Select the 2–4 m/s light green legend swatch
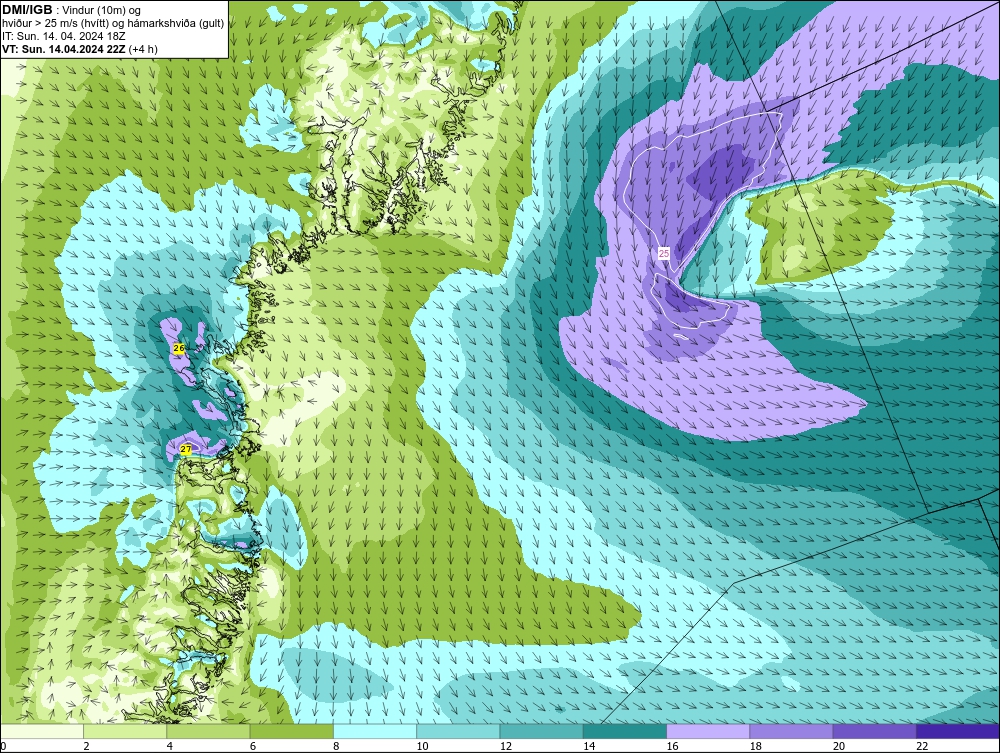The height and width of the screenshot is (753, 1000). point(125,731)
